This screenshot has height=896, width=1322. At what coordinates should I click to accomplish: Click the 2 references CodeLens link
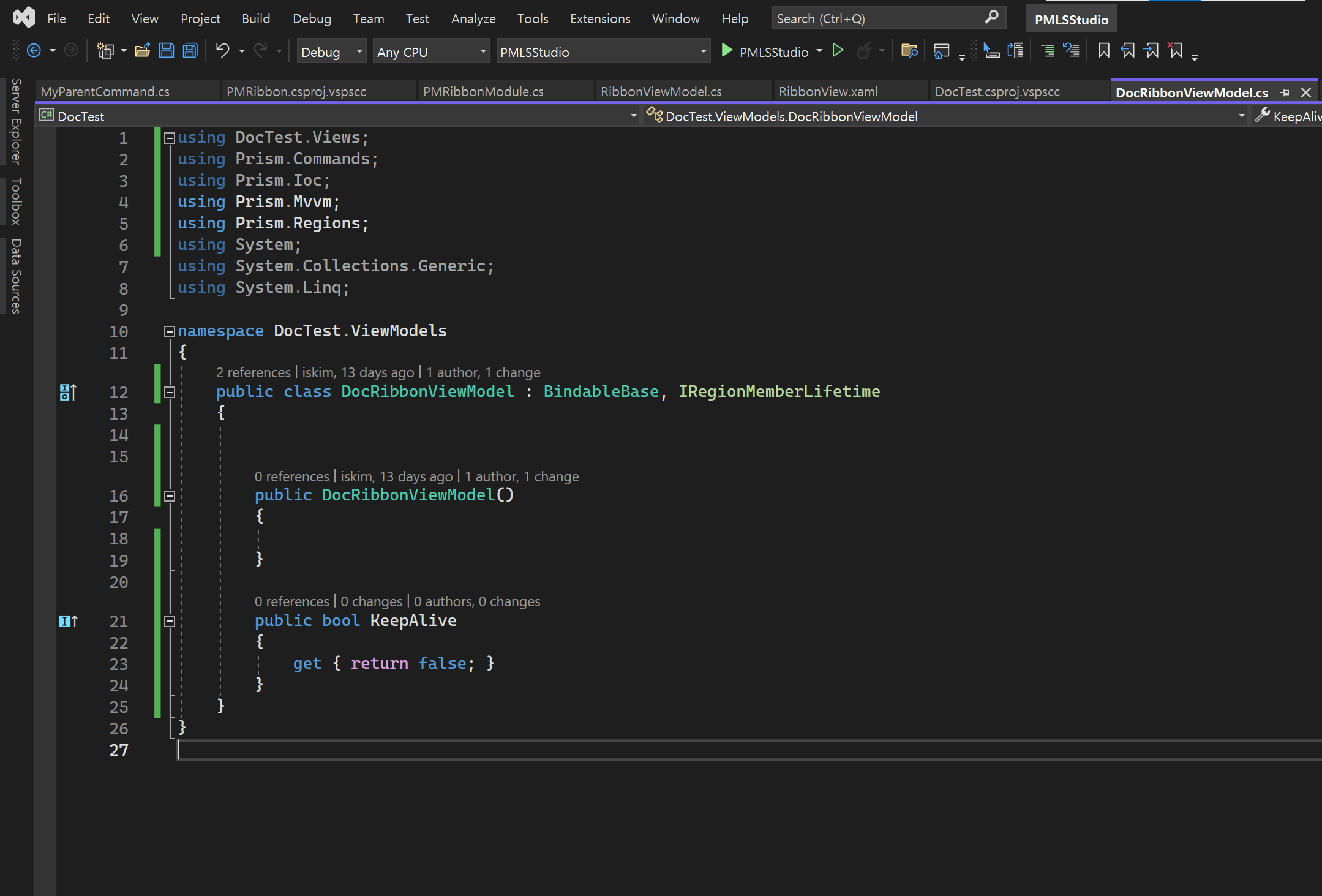[253, 372]
